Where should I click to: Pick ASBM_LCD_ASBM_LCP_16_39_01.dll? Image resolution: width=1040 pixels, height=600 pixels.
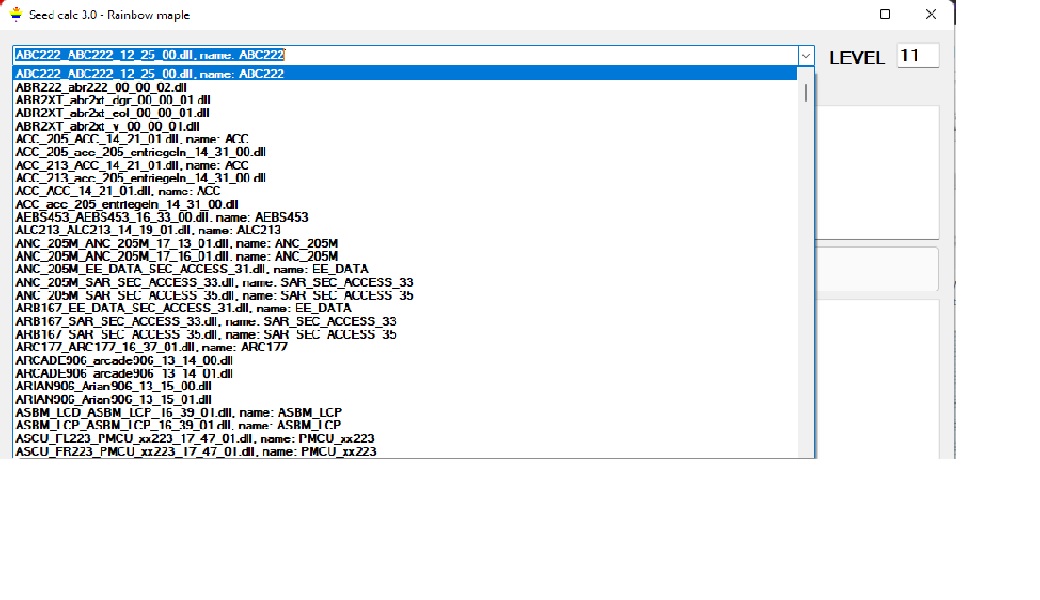(x=405, y=412)
